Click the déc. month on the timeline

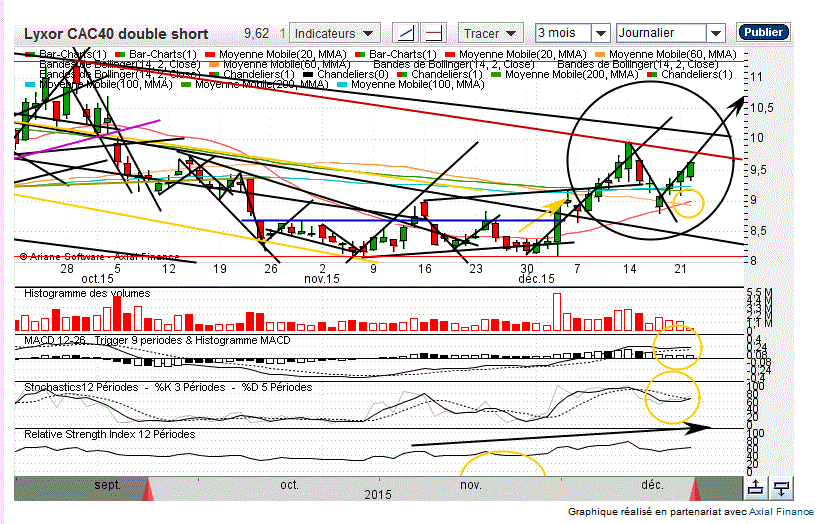pyautogui.click(x=652, y=485)
